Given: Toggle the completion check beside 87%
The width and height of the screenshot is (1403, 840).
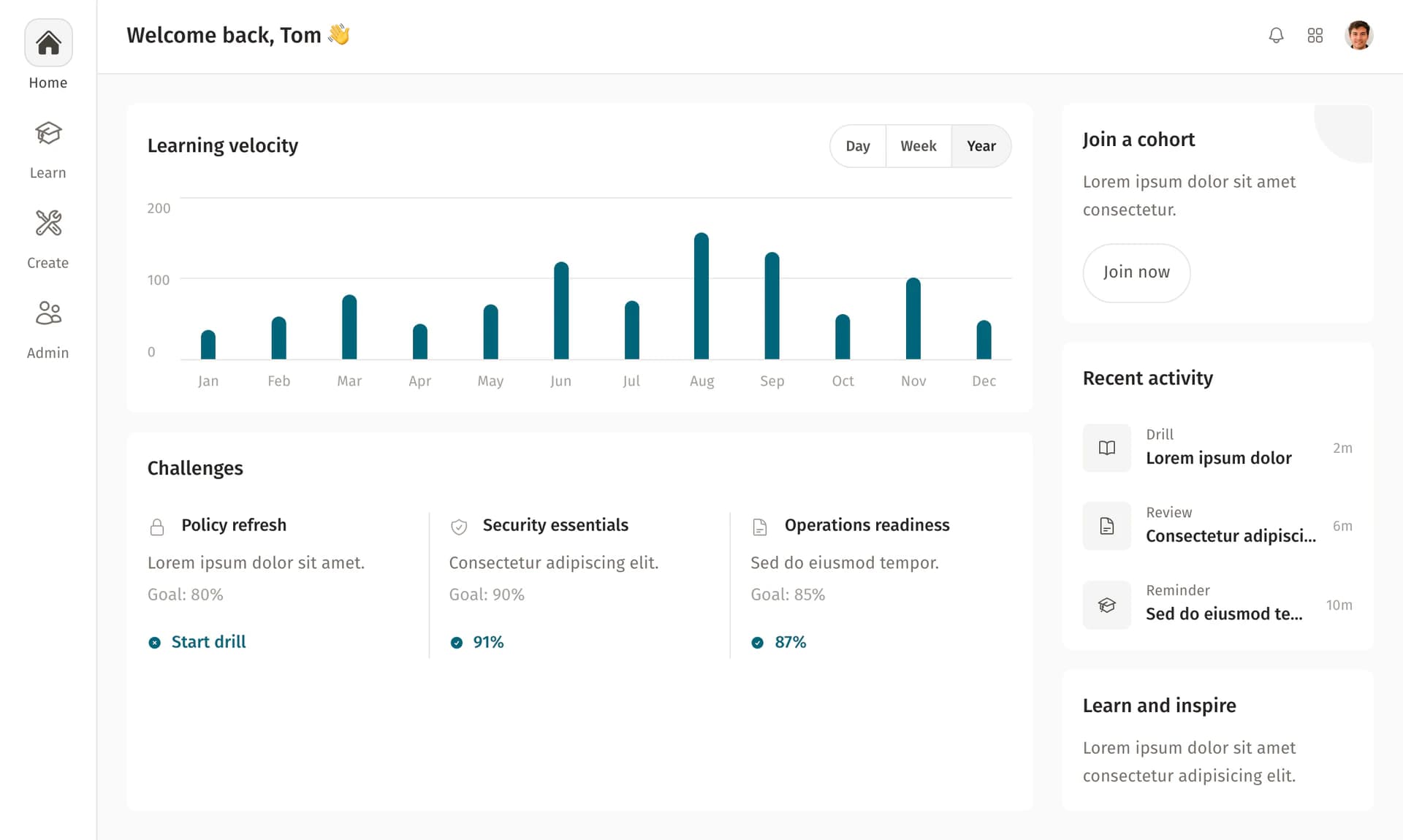Looking at the screenshot, I should tap(758, 642).
